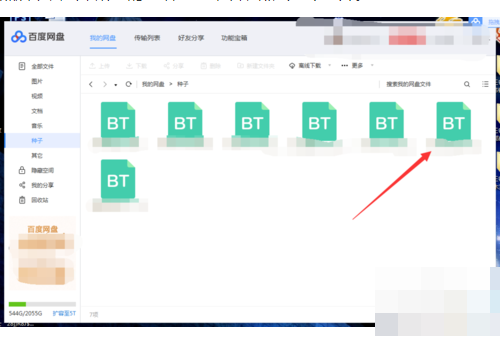Click the share icon beside 我的分享
500x360 pixels.
[22, 185]
